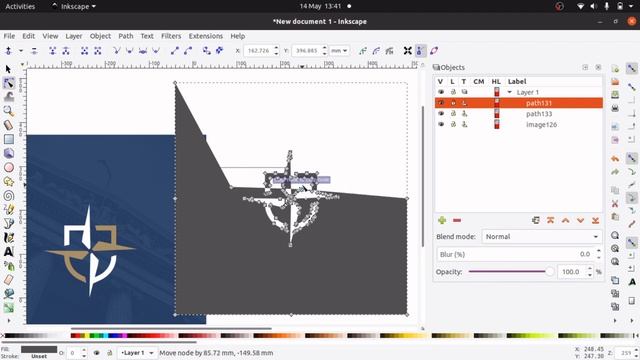
Task: Open the Blend mode Normal dropdown
Action: tap(542, 237)
